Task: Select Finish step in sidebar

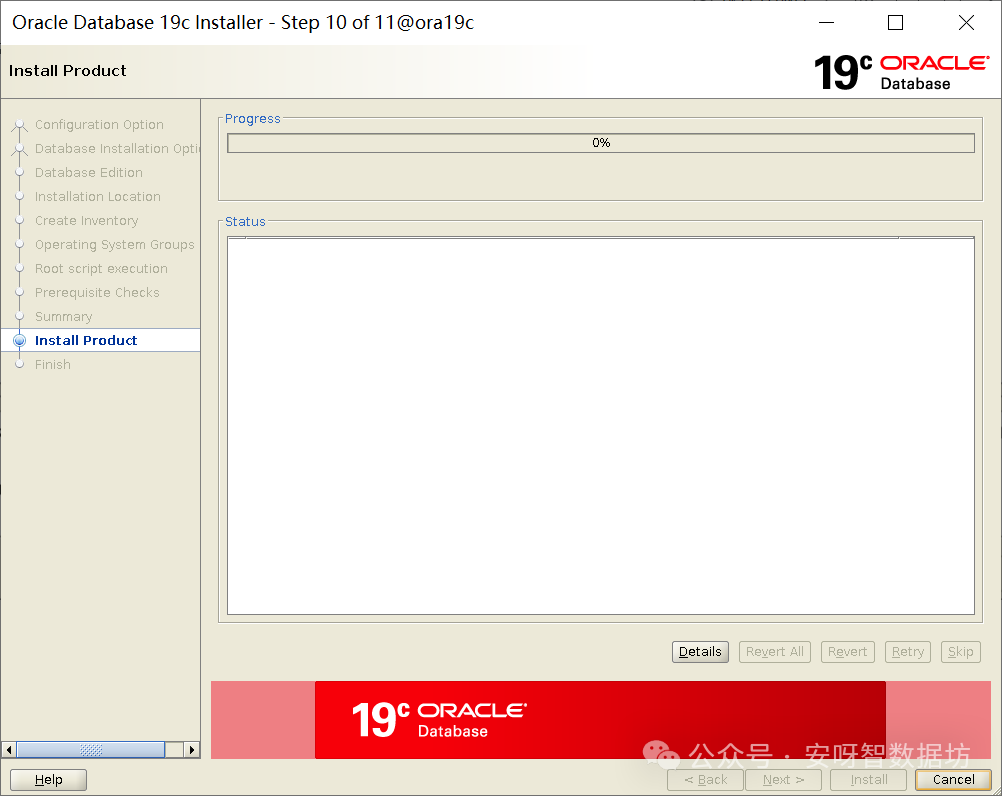Action: (52, 364)
